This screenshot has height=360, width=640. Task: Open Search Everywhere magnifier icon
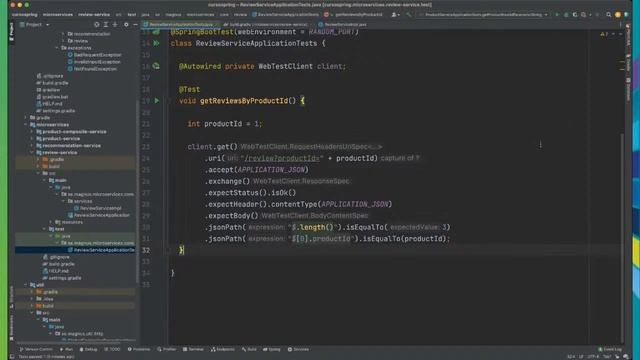click(609, 15)
